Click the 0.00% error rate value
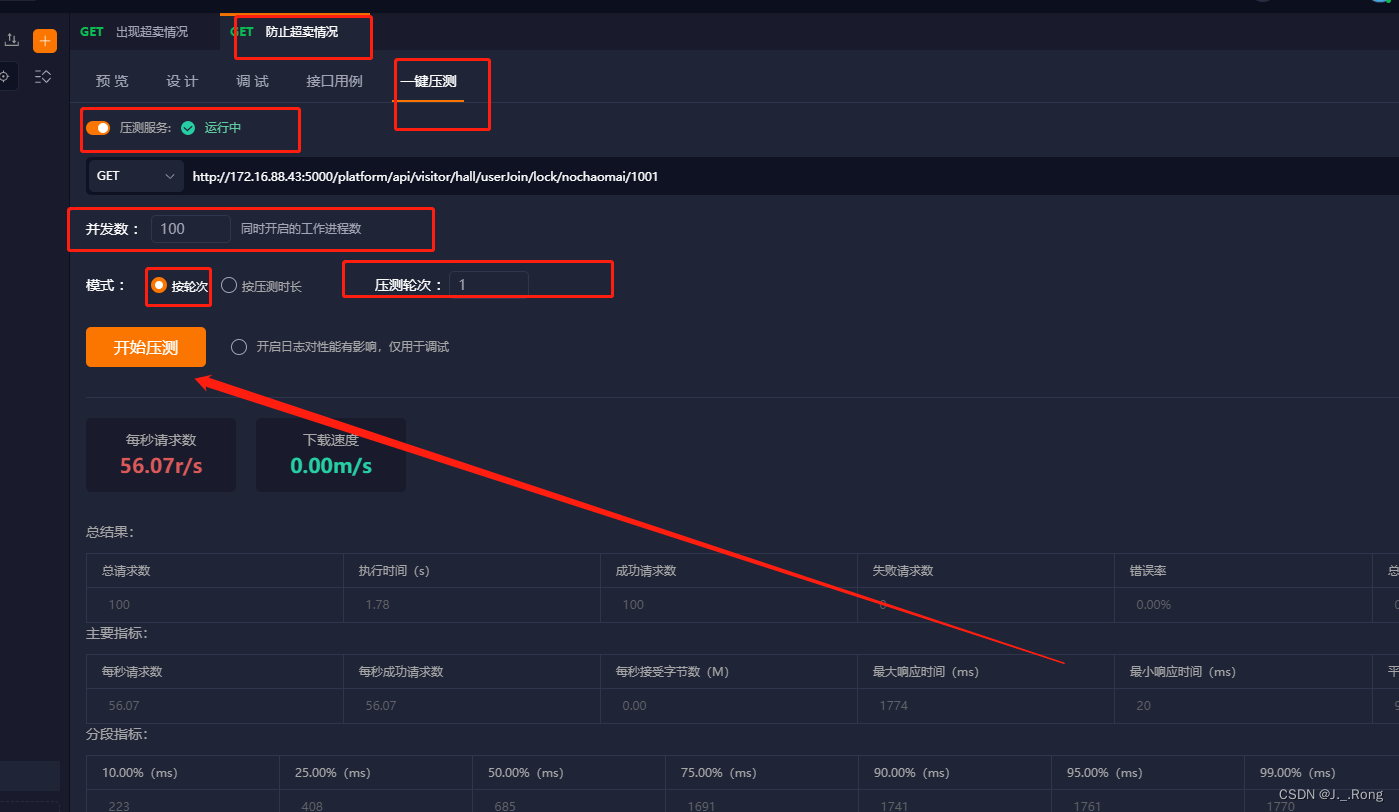 click(1153, 605)
